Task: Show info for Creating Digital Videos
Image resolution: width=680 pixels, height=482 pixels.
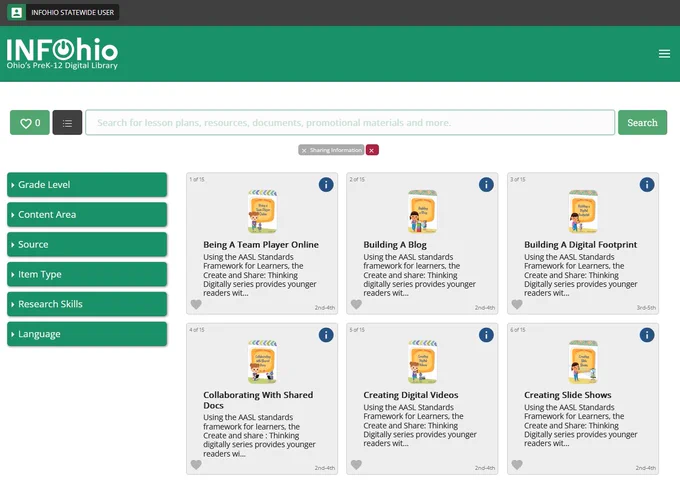Action: click(486, 335)
